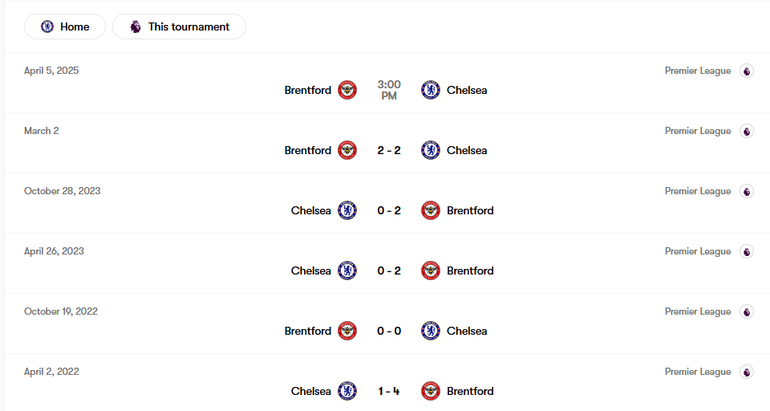The height and width of the screenshot is (411, 770).
Task: Click Chelsea crest in October 28, 2023 match
Action: 347,211
